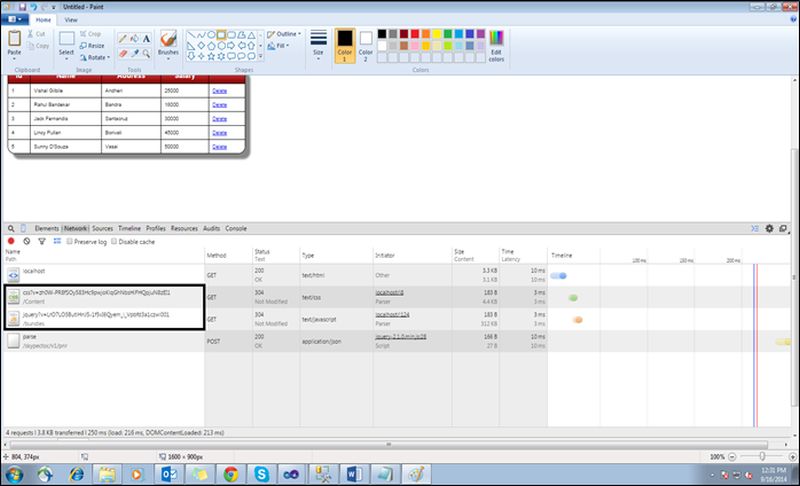Click the Paste clipboard icon
Viewport: 800px width, 486px height.
(14, 38)
